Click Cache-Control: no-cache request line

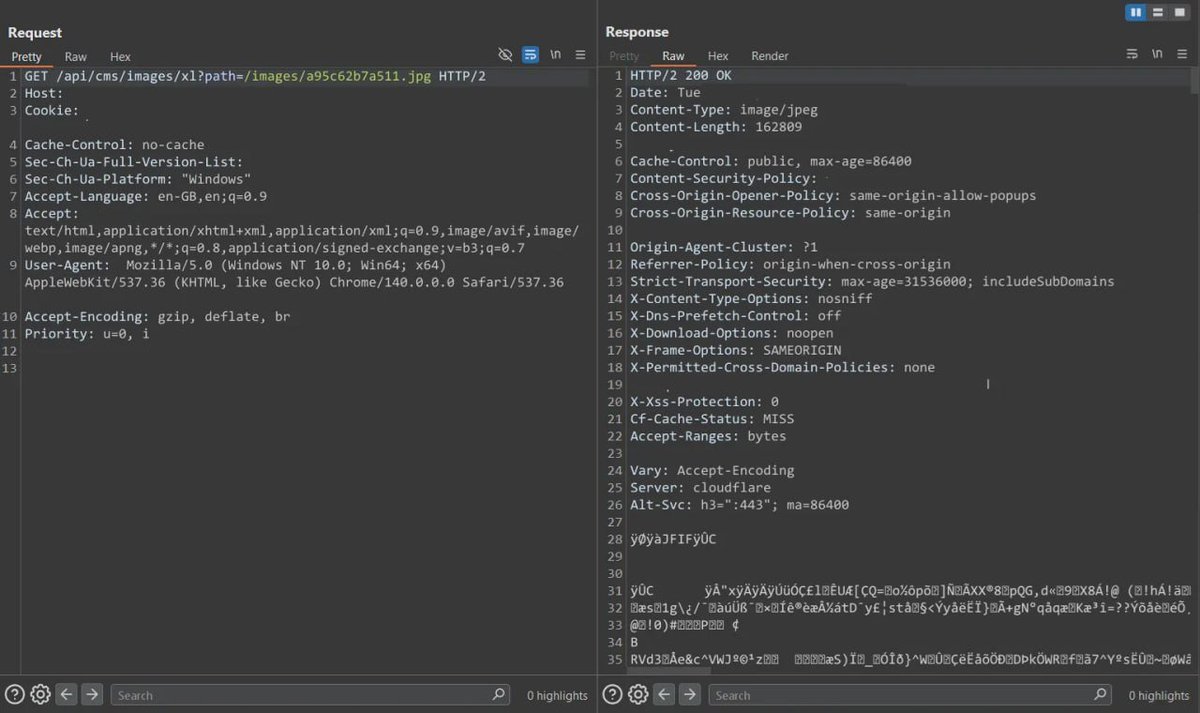114,145
